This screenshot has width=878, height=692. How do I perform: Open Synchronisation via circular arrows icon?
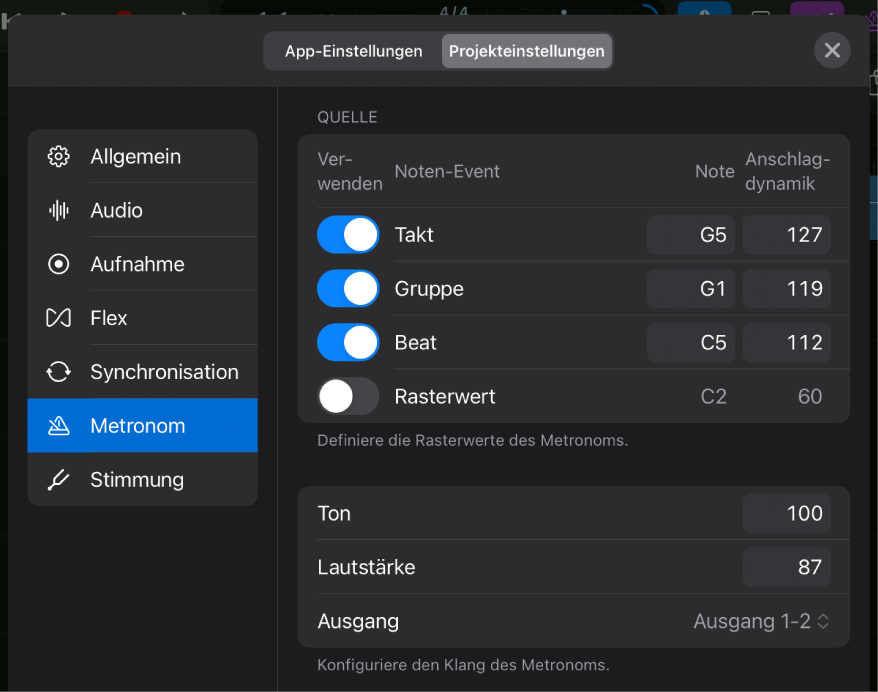click(58, 371)
